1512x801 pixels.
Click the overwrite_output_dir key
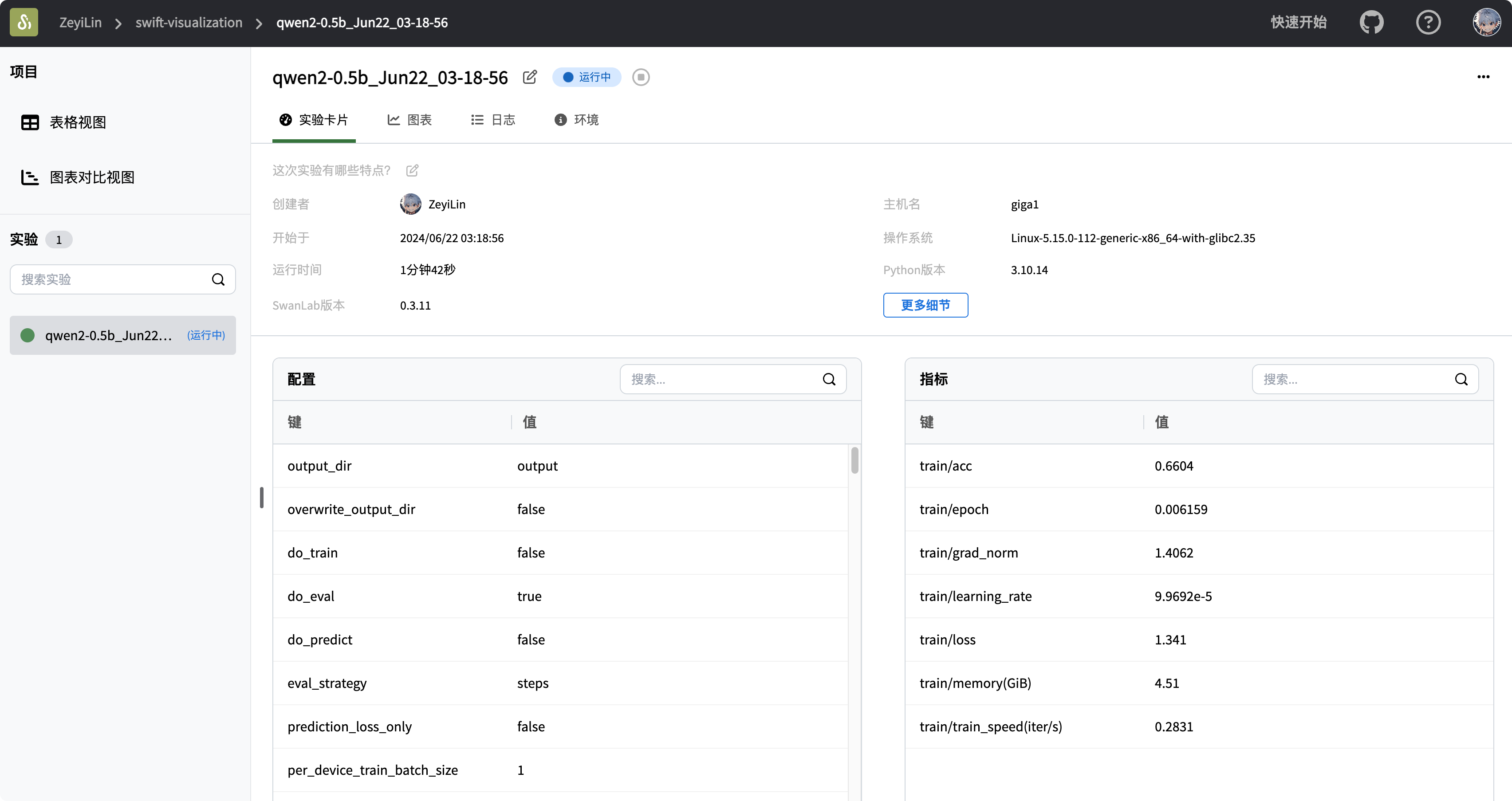(351, 509)
